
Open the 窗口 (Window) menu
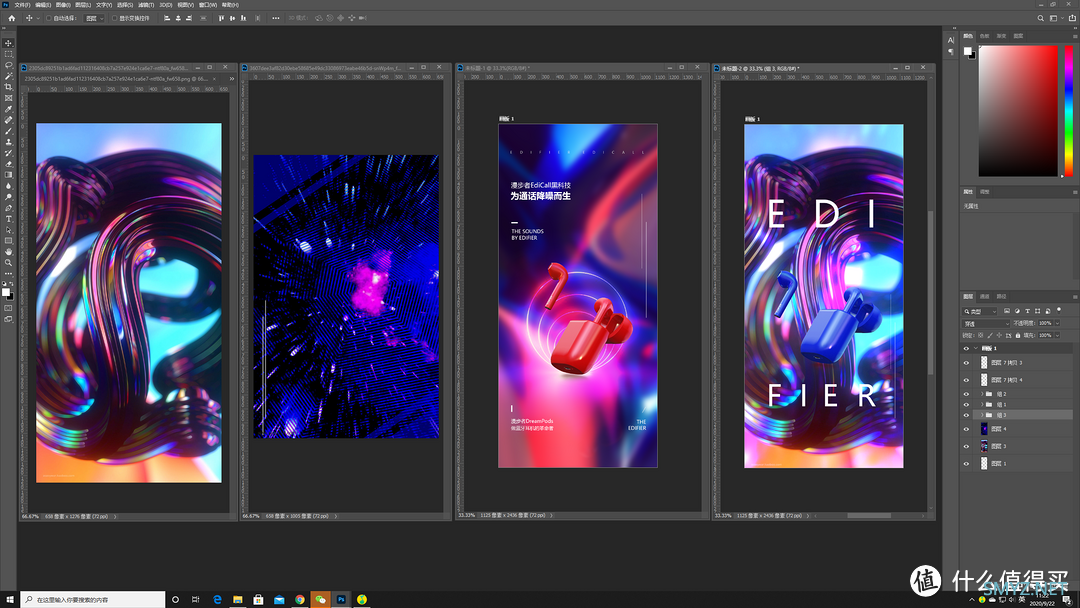pos(208,5)
